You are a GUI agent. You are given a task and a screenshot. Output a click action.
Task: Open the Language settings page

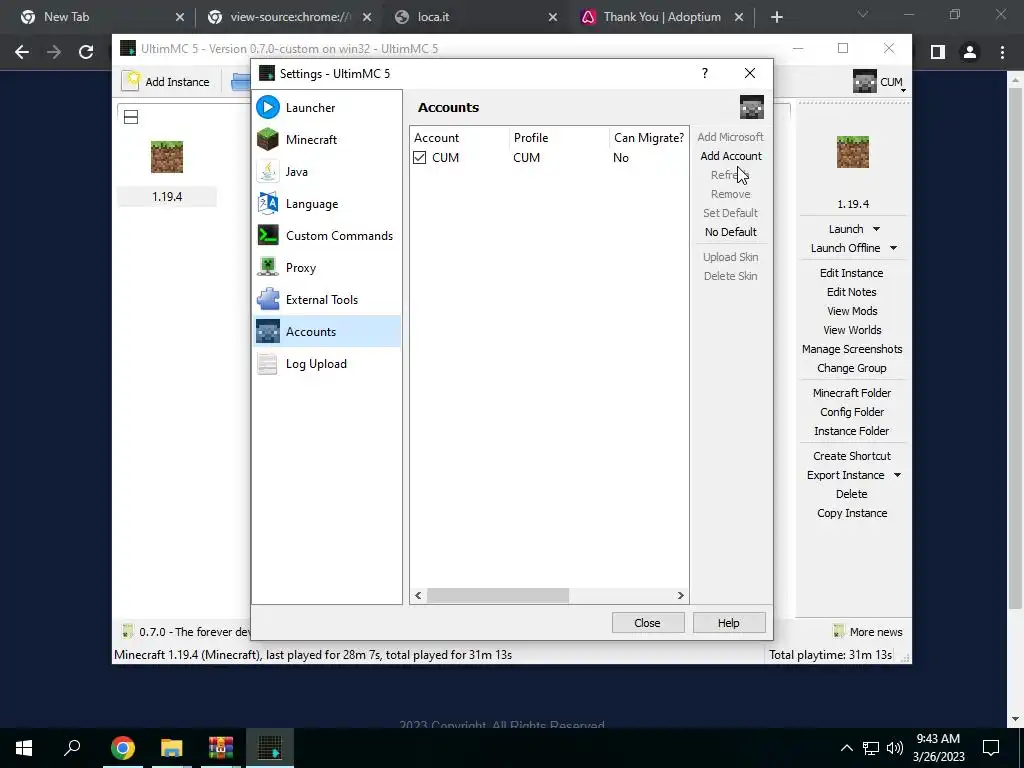coord(327,204)
